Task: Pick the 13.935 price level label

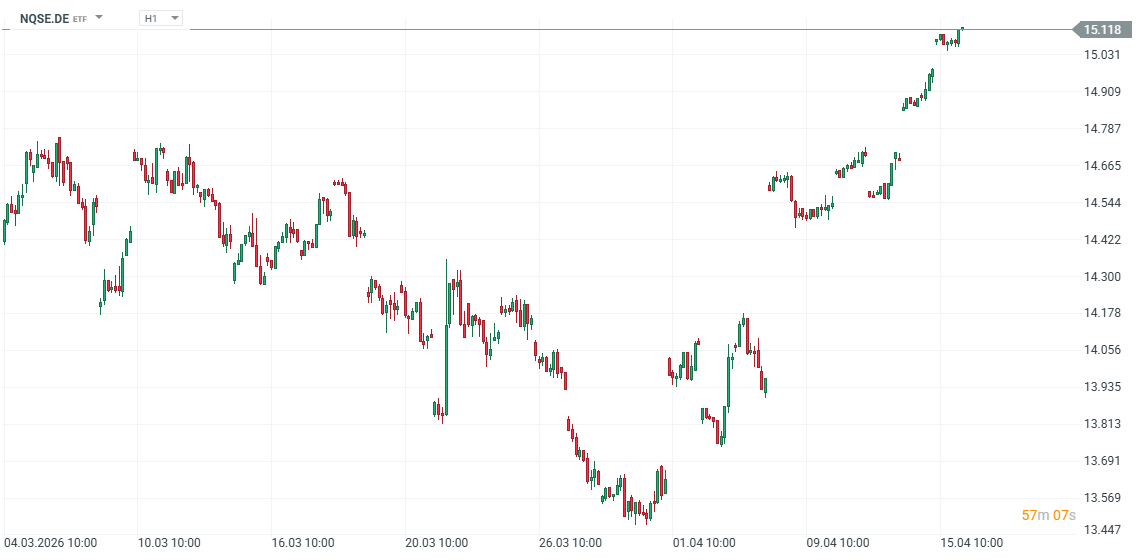Action: [x=1102, y=387]
